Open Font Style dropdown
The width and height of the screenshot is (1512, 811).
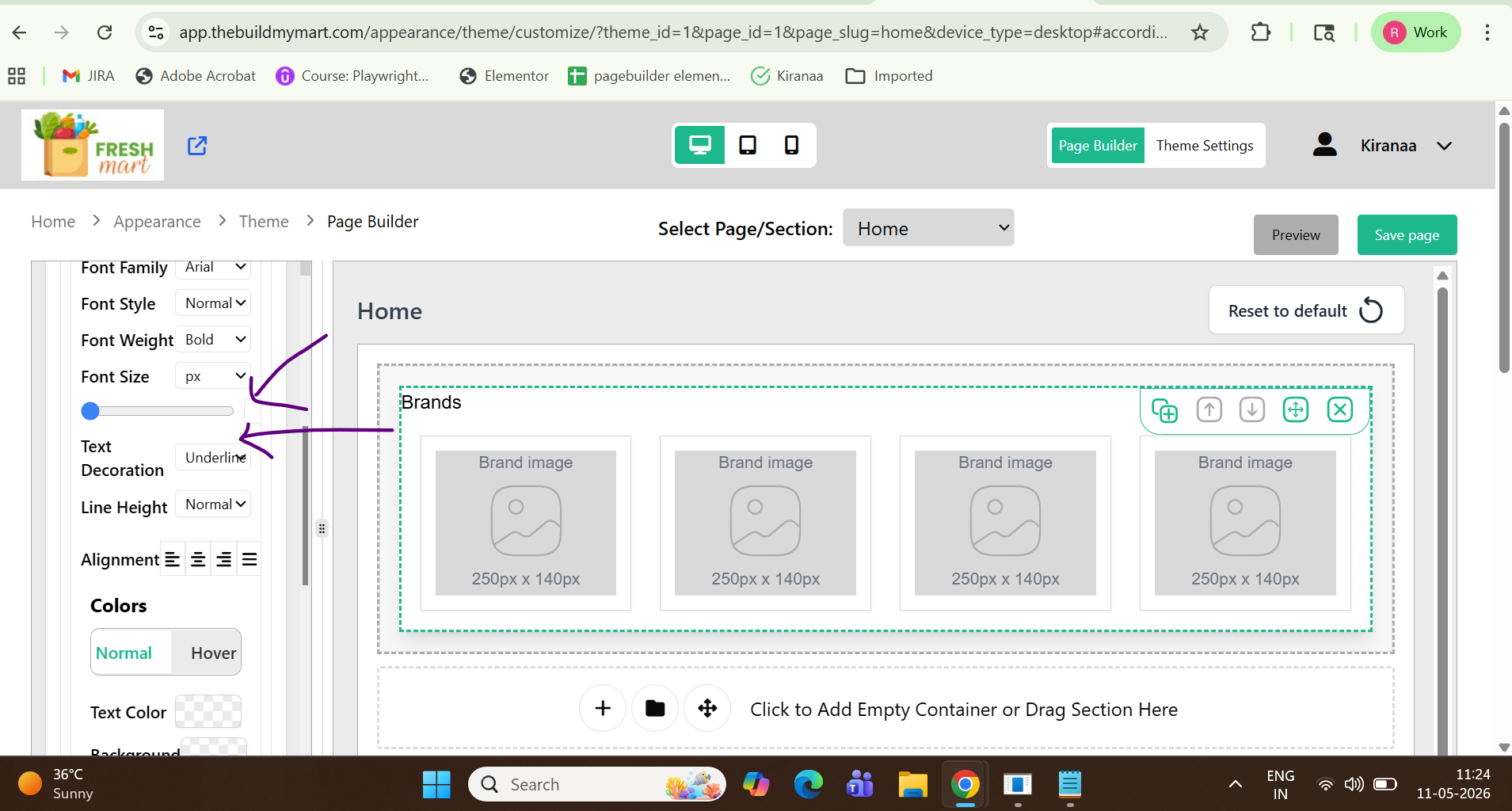pos(213,303)
